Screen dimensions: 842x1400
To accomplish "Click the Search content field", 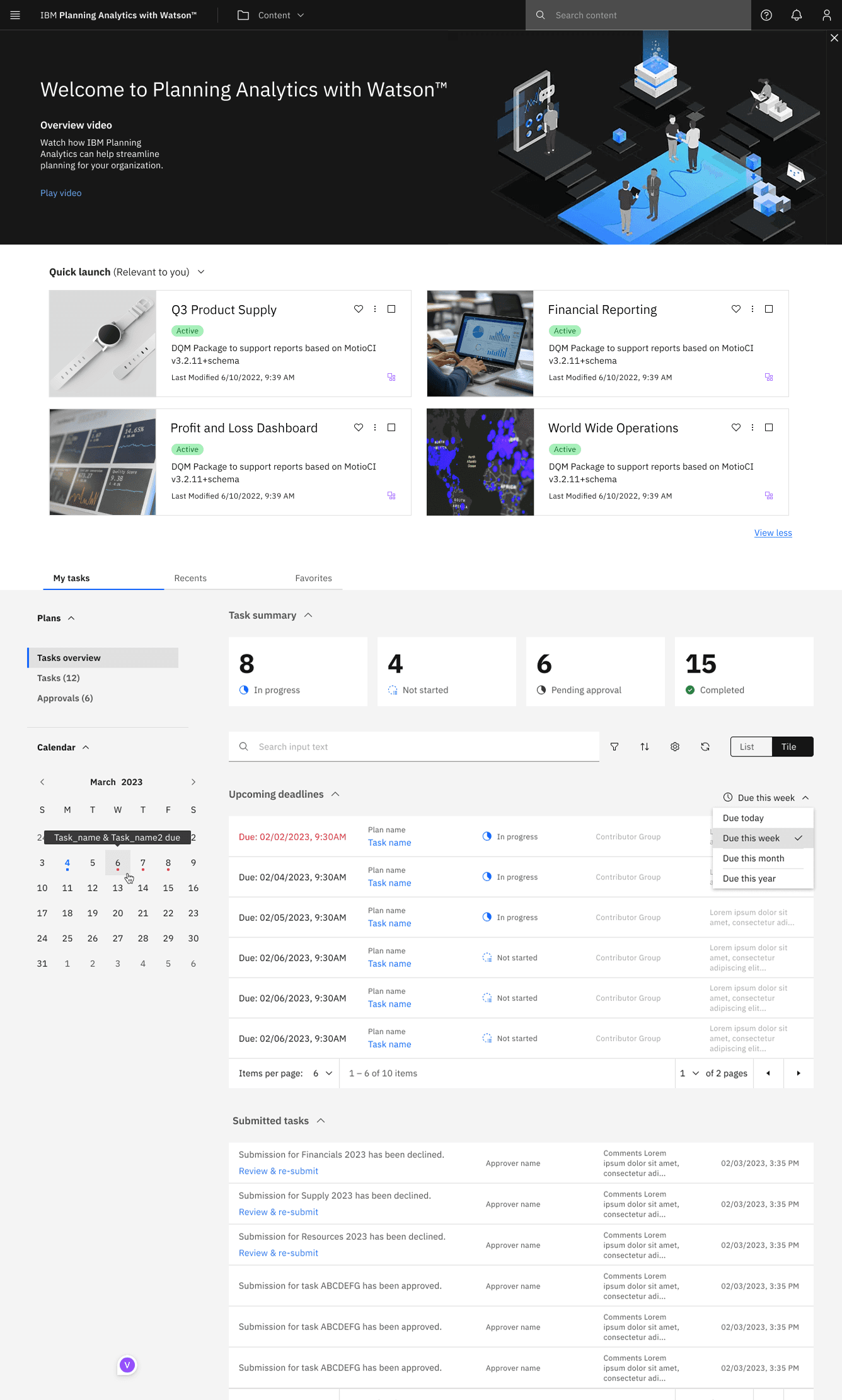I will 638,15.
